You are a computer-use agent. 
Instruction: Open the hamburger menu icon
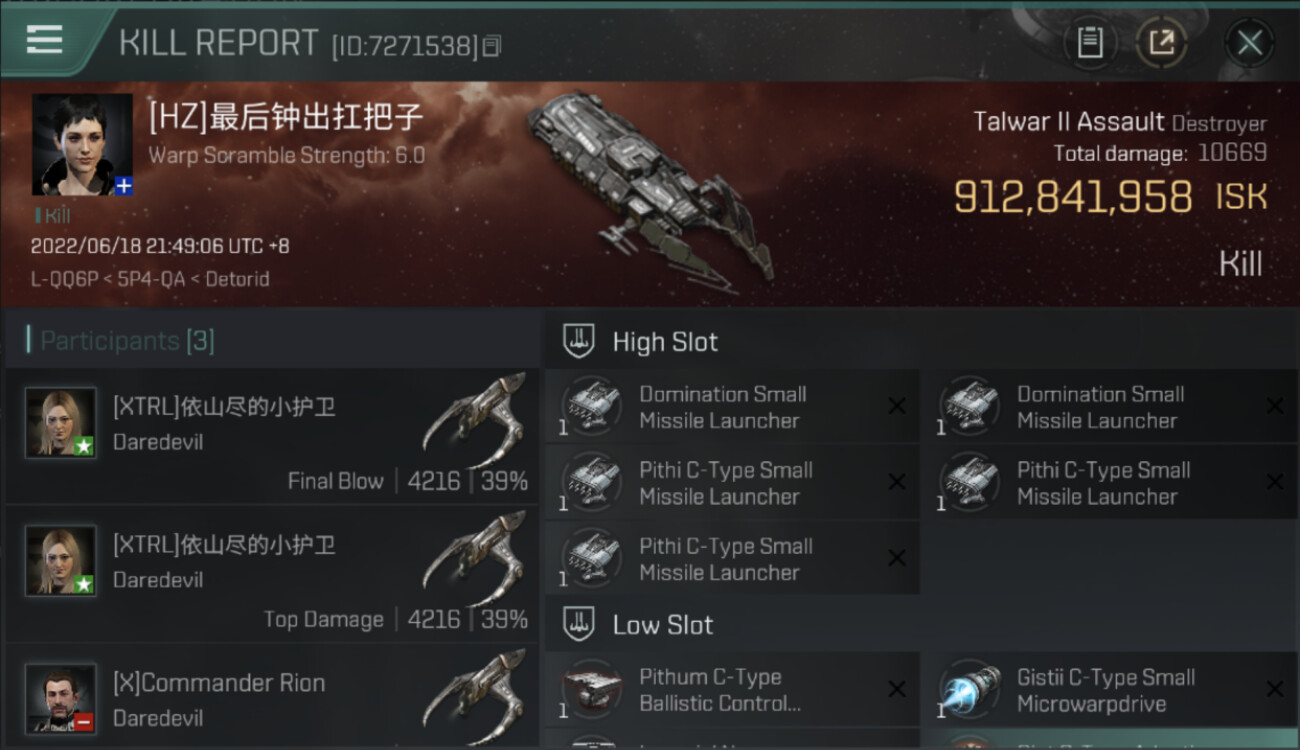44,40
